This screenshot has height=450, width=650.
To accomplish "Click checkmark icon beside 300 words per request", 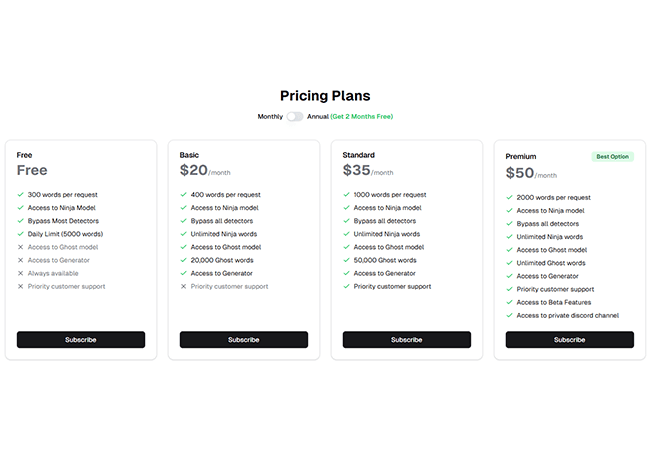I will pos(21,195).
